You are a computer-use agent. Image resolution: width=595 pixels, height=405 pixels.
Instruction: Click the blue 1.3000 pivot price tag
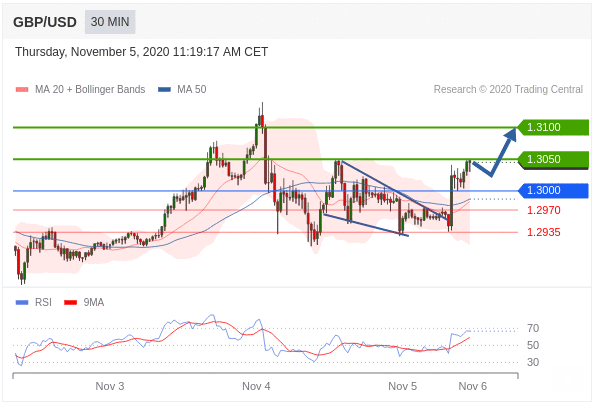click(x=553, y=191)
